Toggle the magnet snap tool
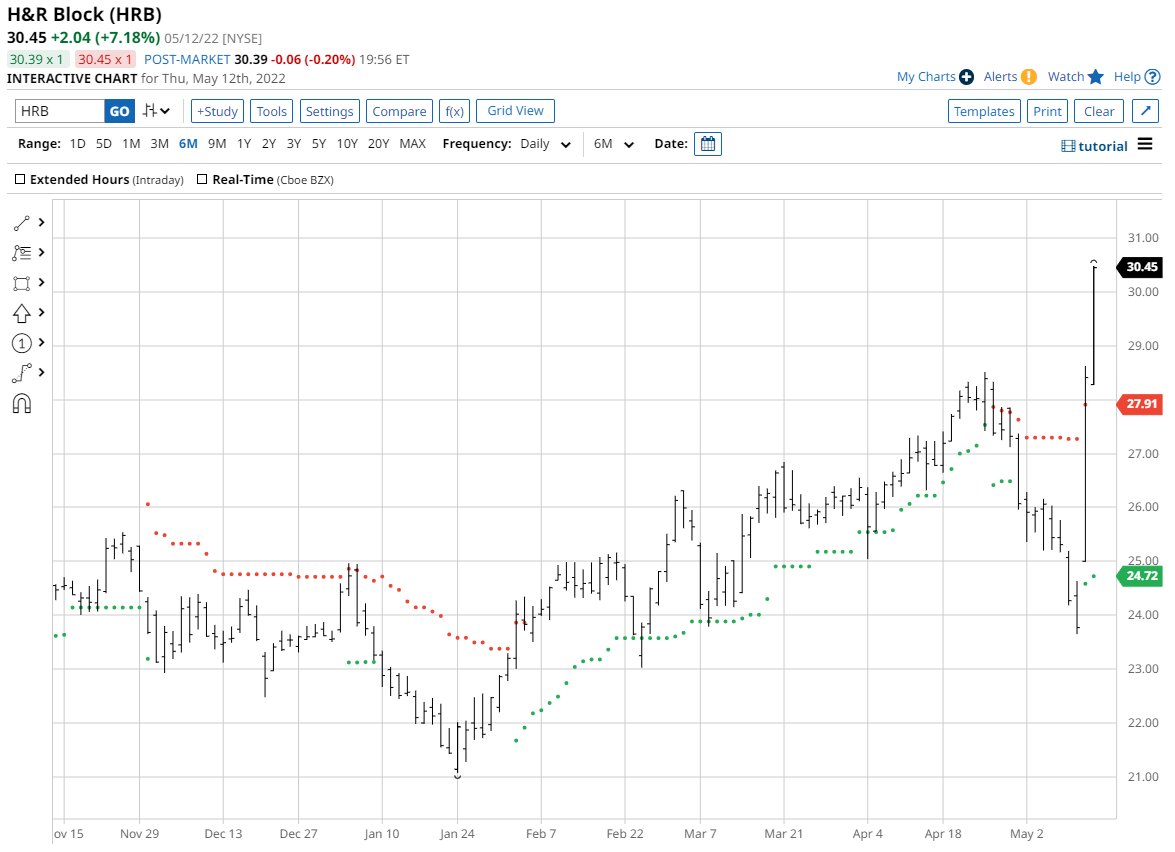 point(21,404)
